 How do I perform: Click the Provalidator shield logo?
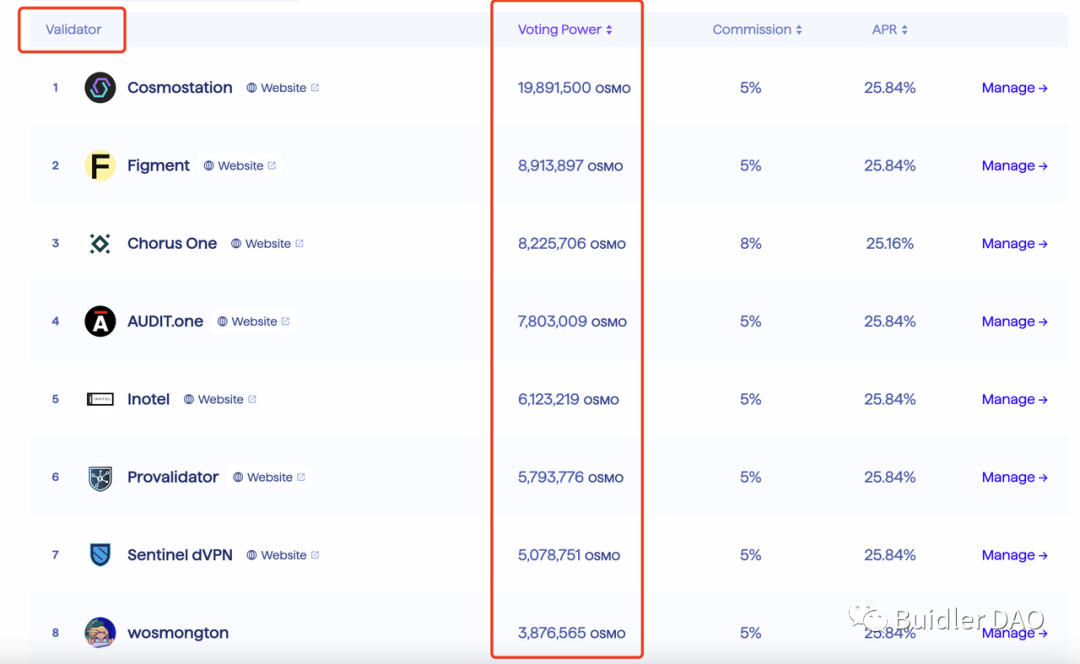pyautogui.click(x=100, y=477)
